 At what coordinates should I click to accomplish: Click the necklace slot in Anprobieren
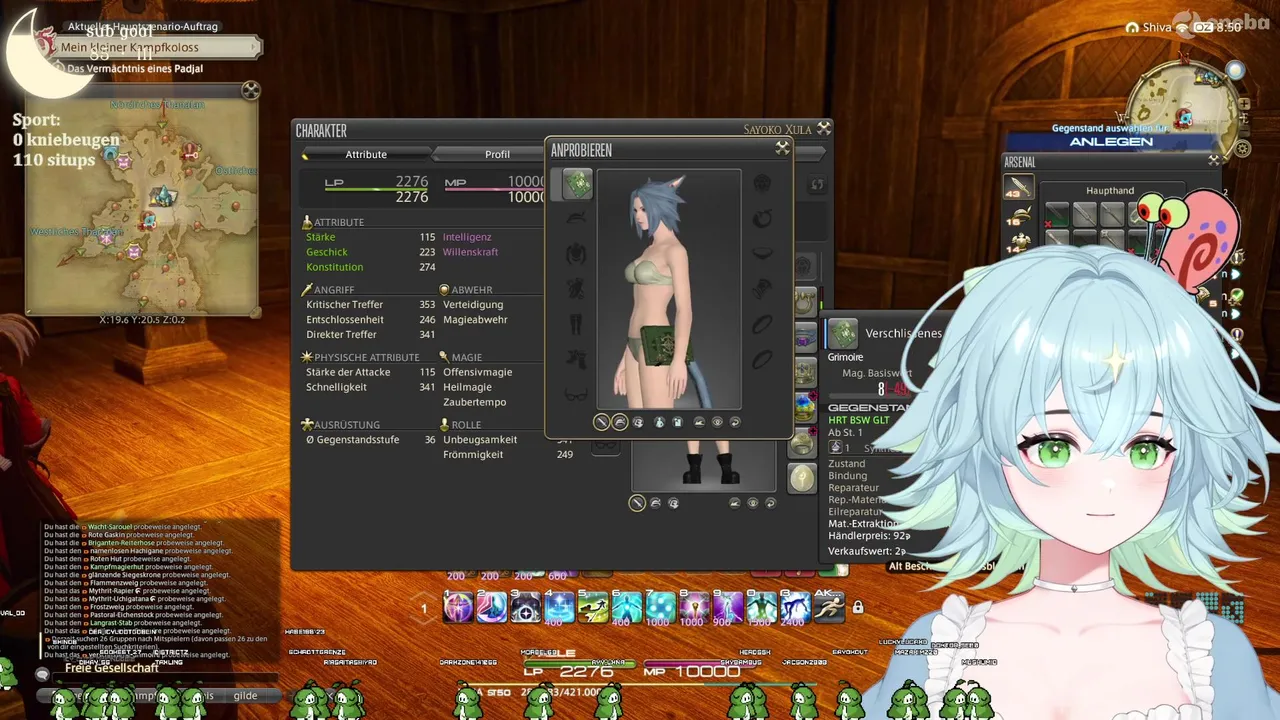pos(762,253)
